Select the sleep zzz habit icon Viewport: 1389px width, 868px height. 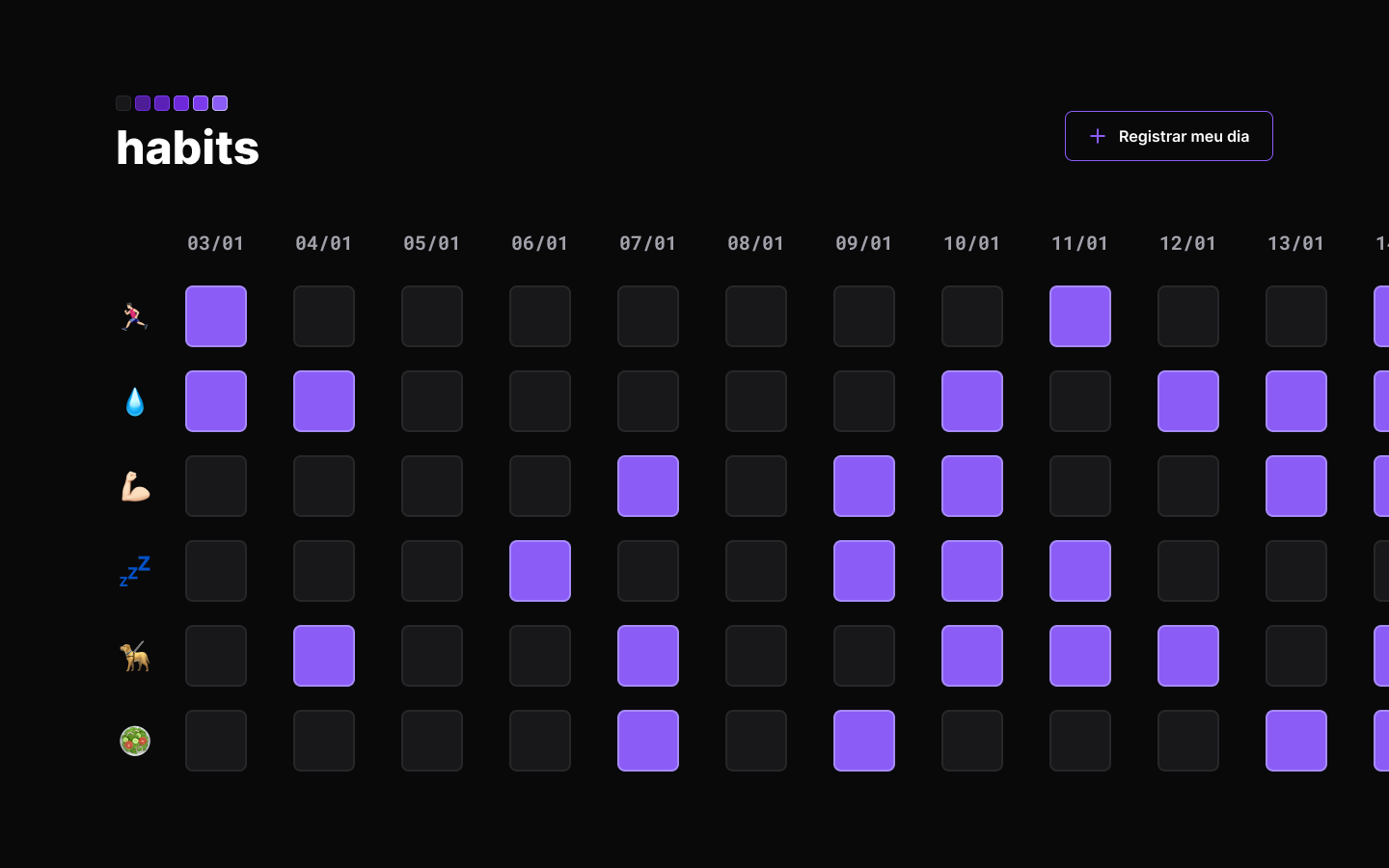coord(135,571)
